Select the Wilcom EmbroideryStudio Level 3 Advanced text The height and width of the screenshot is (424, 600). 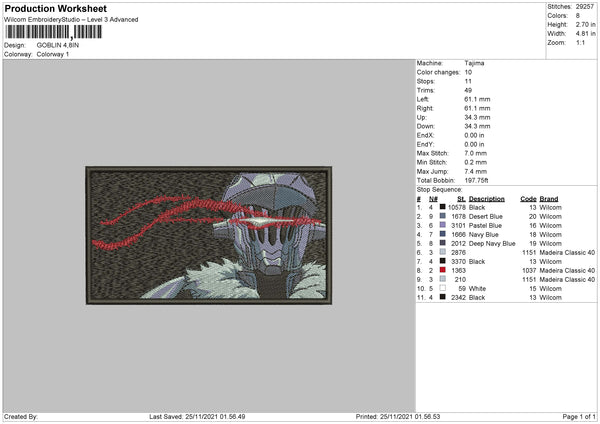coord(71,20)
